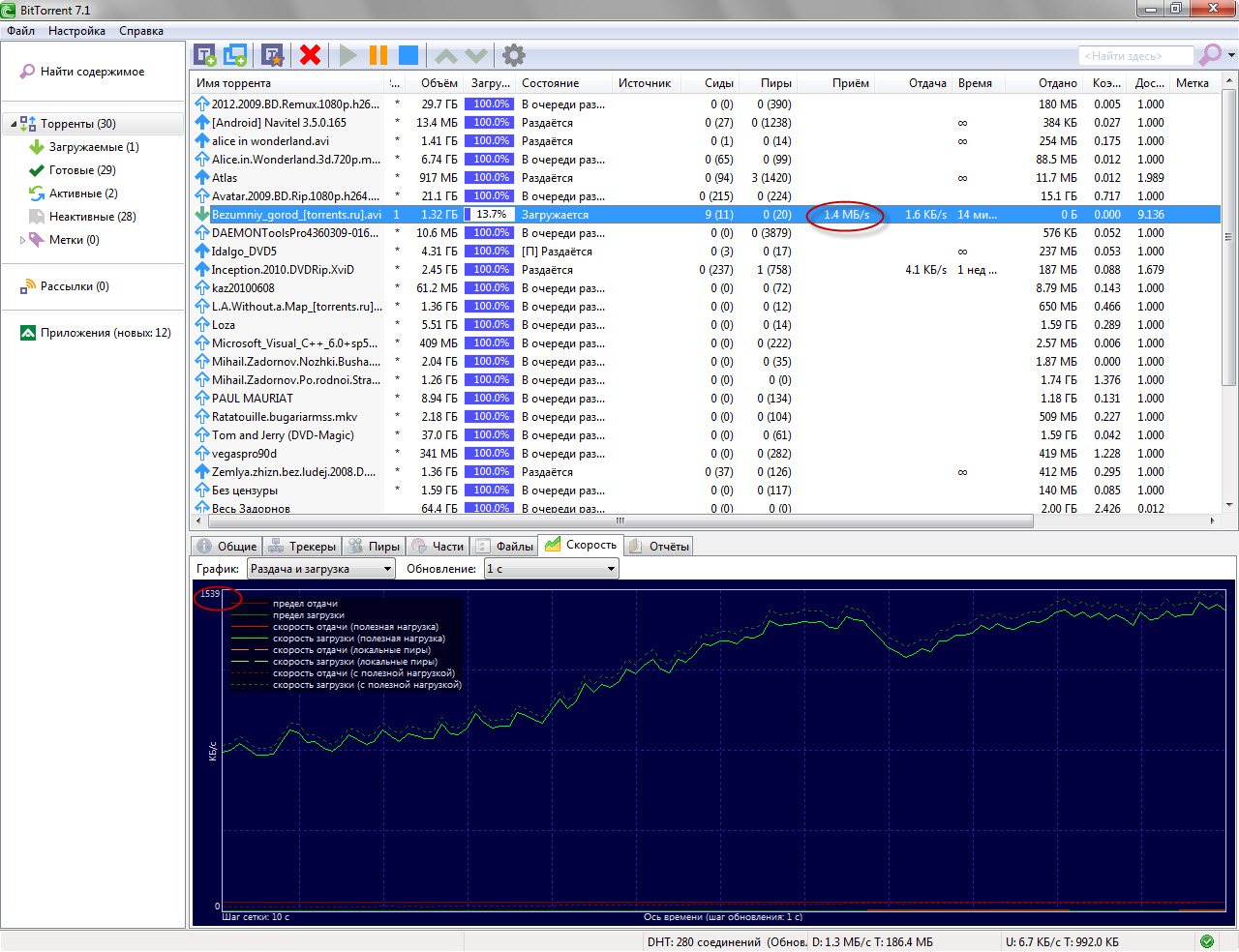This screenshot has height=952, width=1239.
Task: Click the orange Pause torrent icon
Action: click(378, 55)
